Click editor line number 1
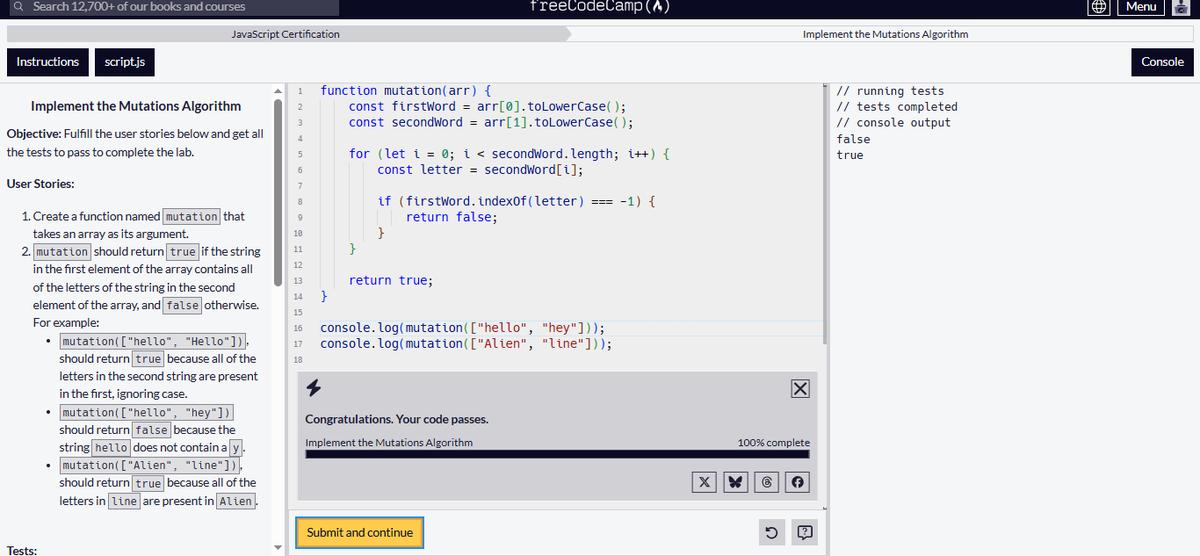 click(300, 91)
